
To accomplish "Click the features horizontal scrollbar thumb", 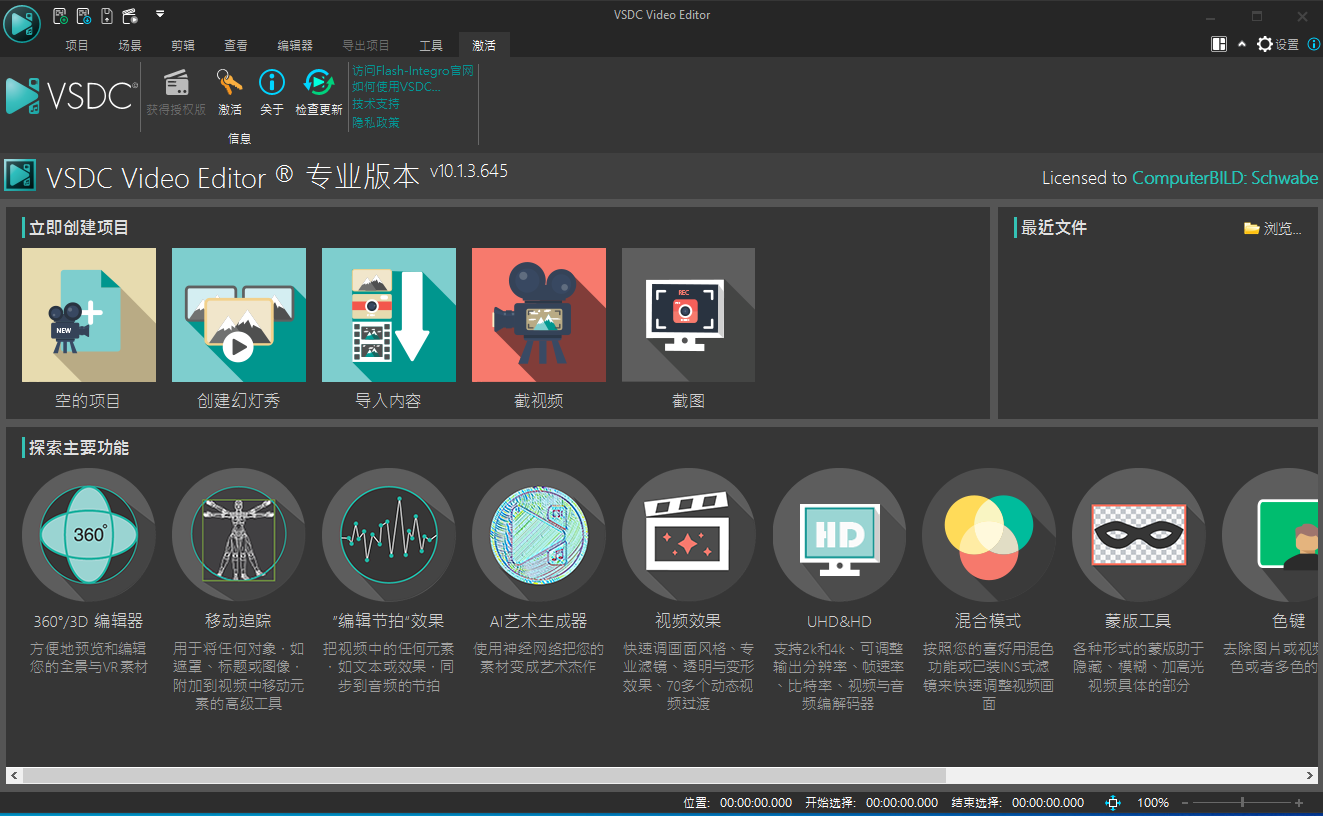I will pos(484,775).
